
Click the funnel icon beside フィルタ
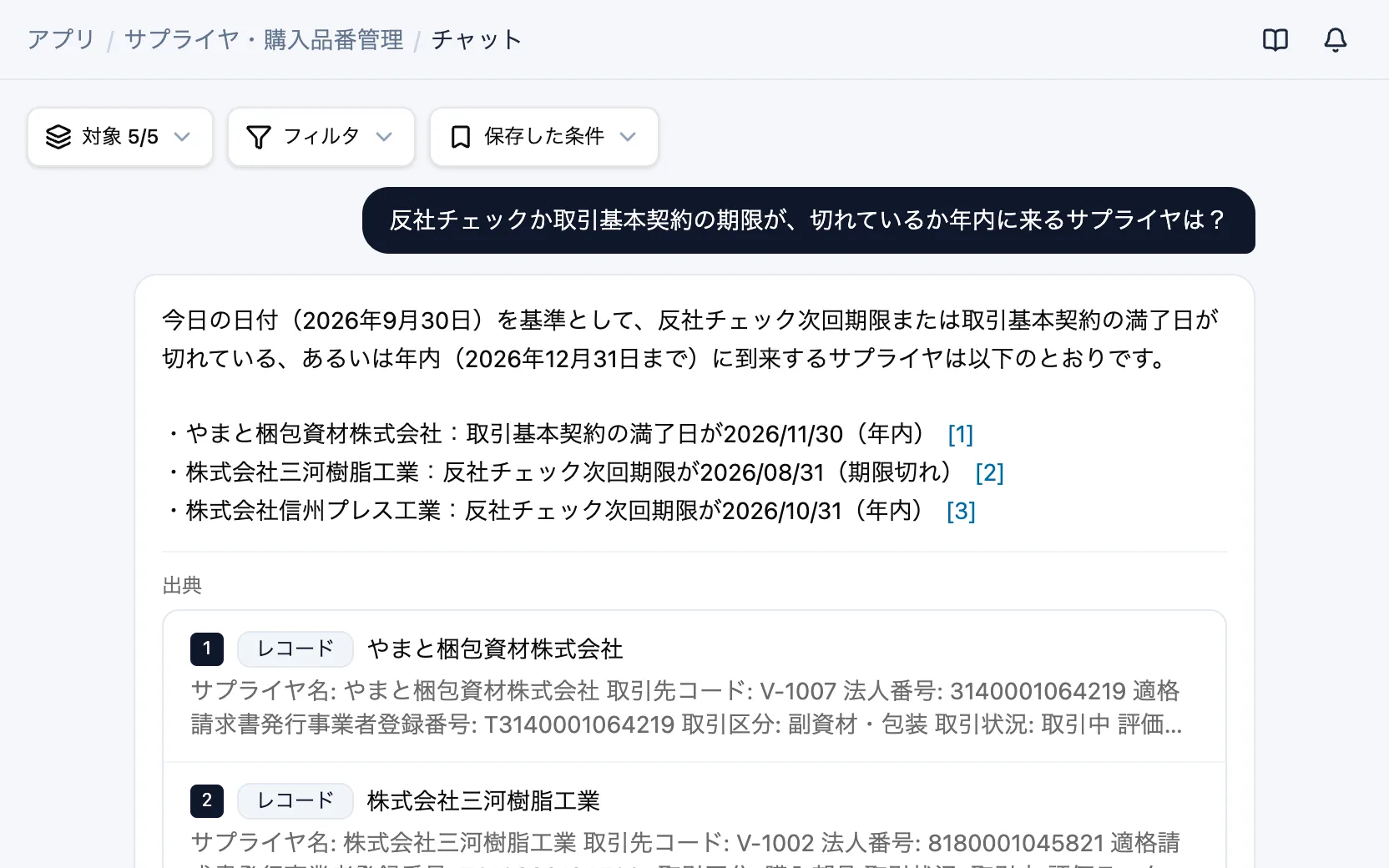(259, 137)
